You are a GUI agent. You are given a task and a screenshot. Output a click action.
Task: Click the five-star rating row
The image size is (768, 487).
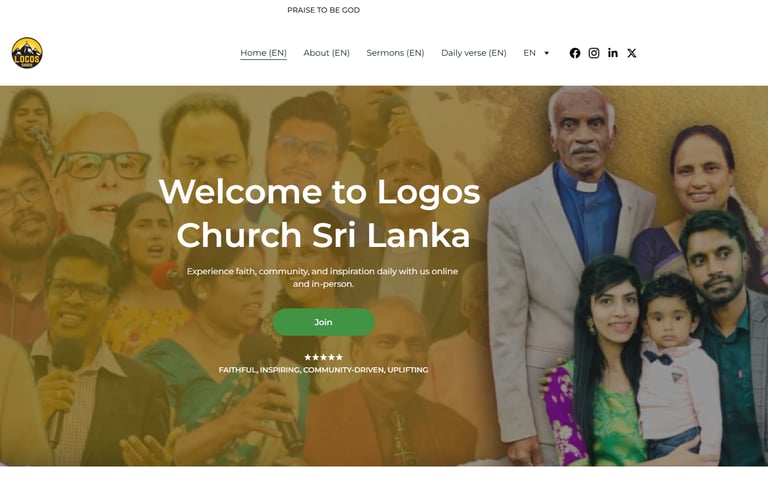(323, 357)
